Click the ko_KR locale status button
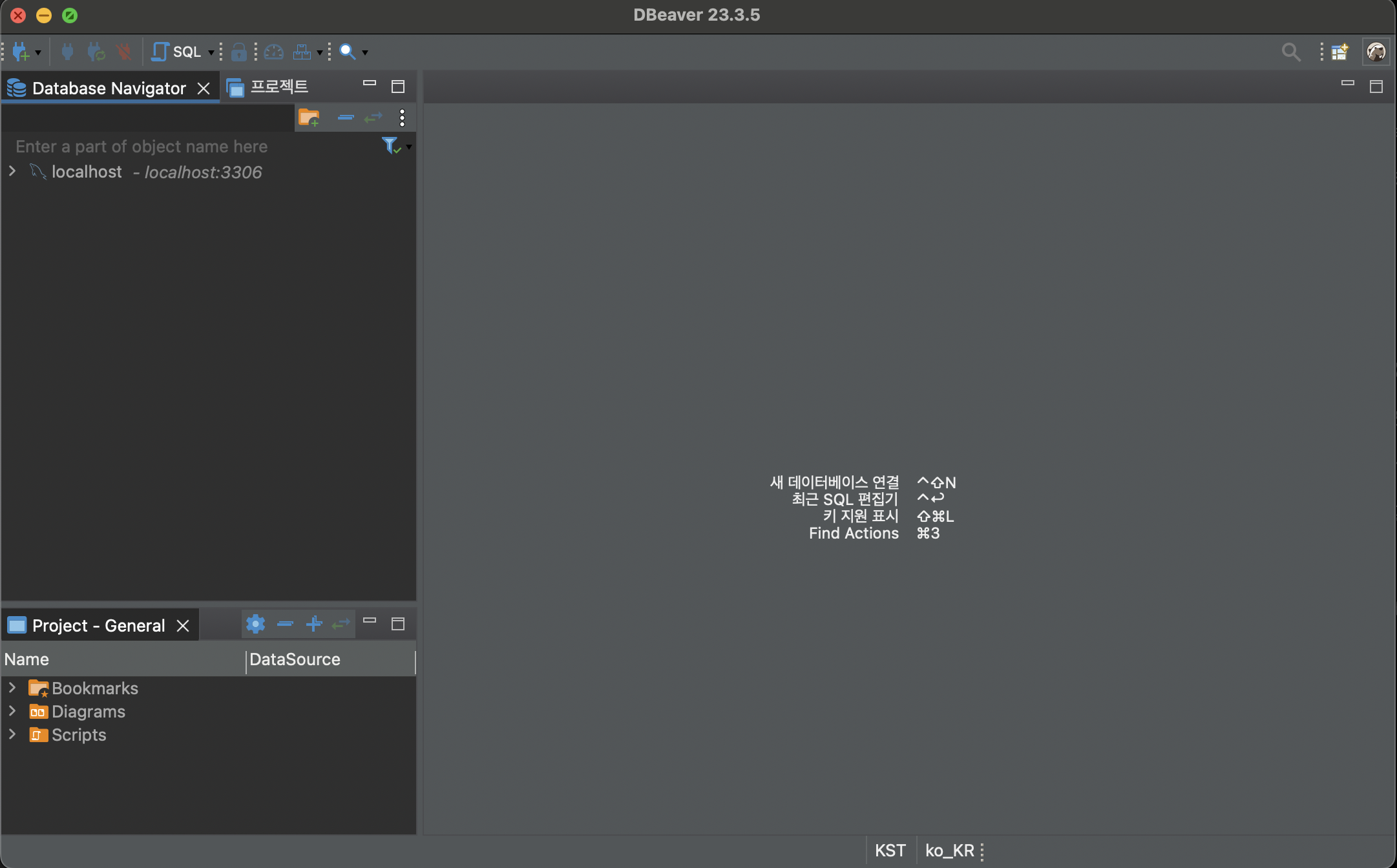 point(949,851)
